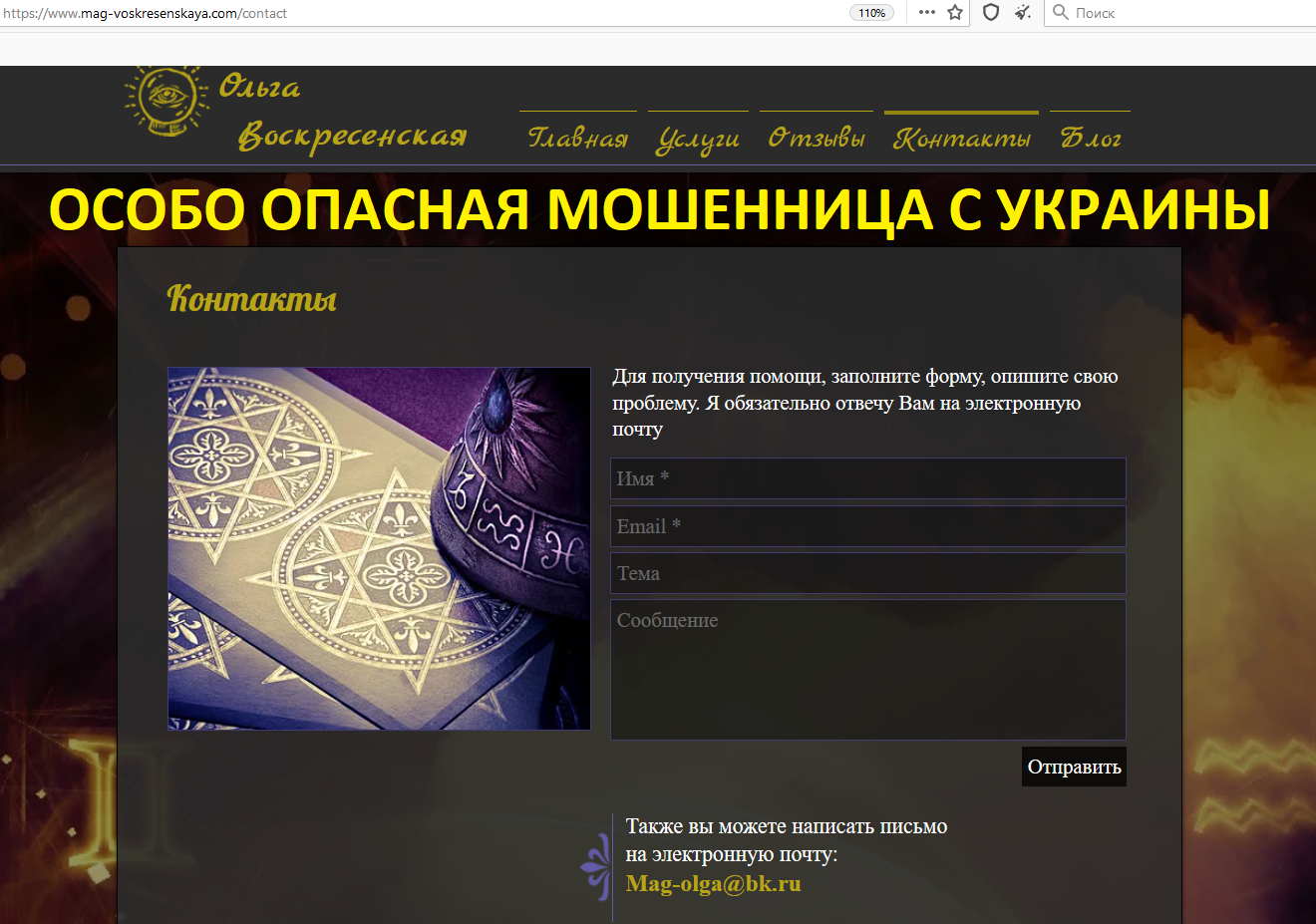Viewport: 1316px width, 924px height.
Task: Click the Mag-olga@bk.ru email link
Action: pos(713,883)
